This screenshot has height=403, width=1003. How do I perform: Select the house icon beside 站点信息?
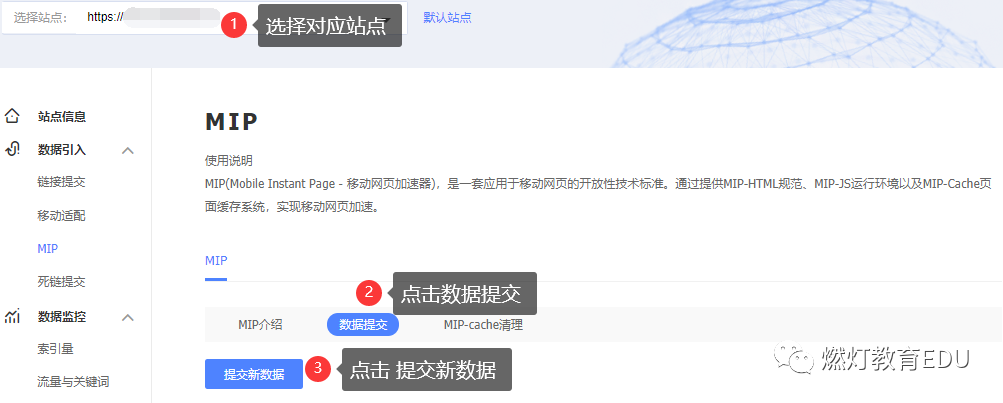[x=12, y=116]
